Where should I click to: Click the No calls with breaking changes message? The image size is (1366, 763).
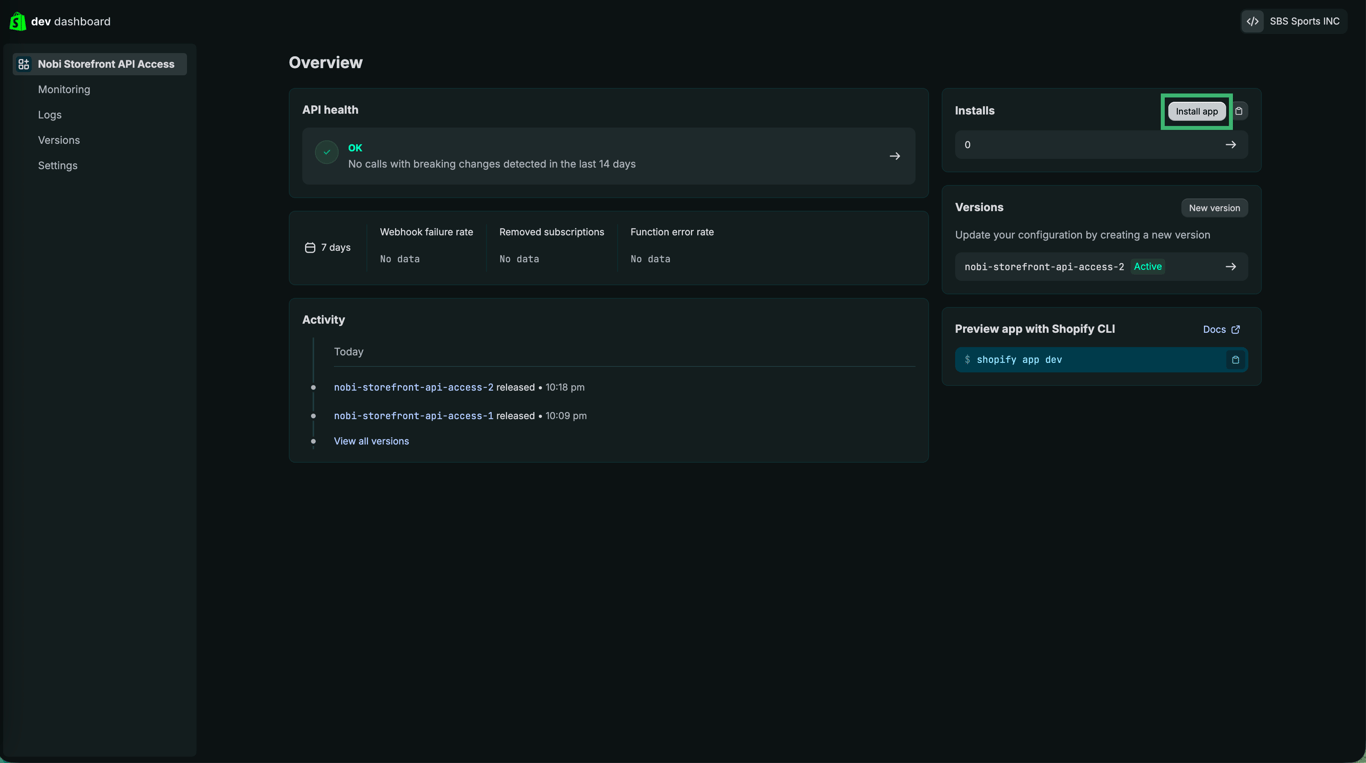(492, 164)
